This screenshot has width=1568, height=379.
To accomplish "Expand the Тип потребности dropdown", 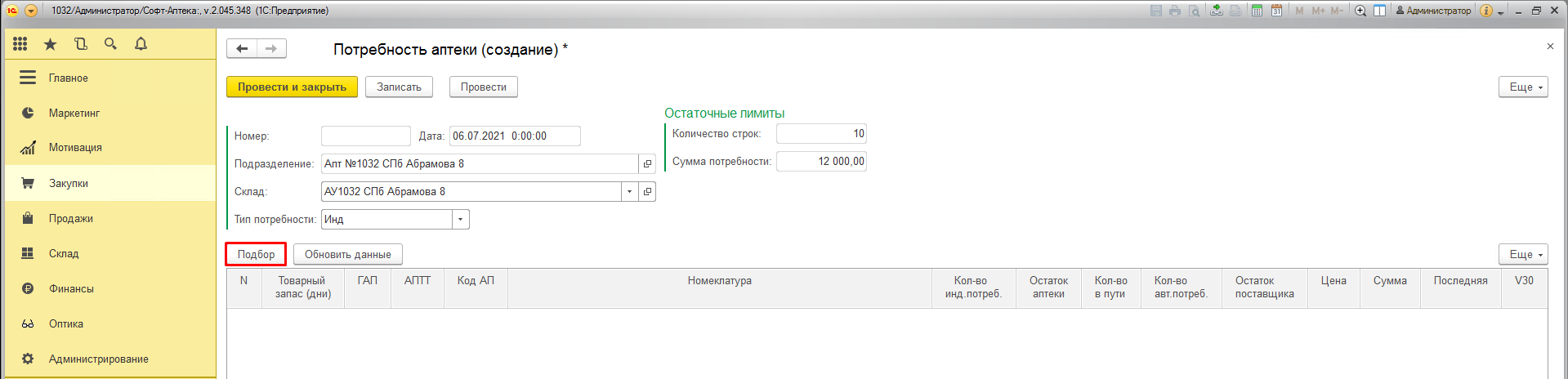I will (461, 220).
